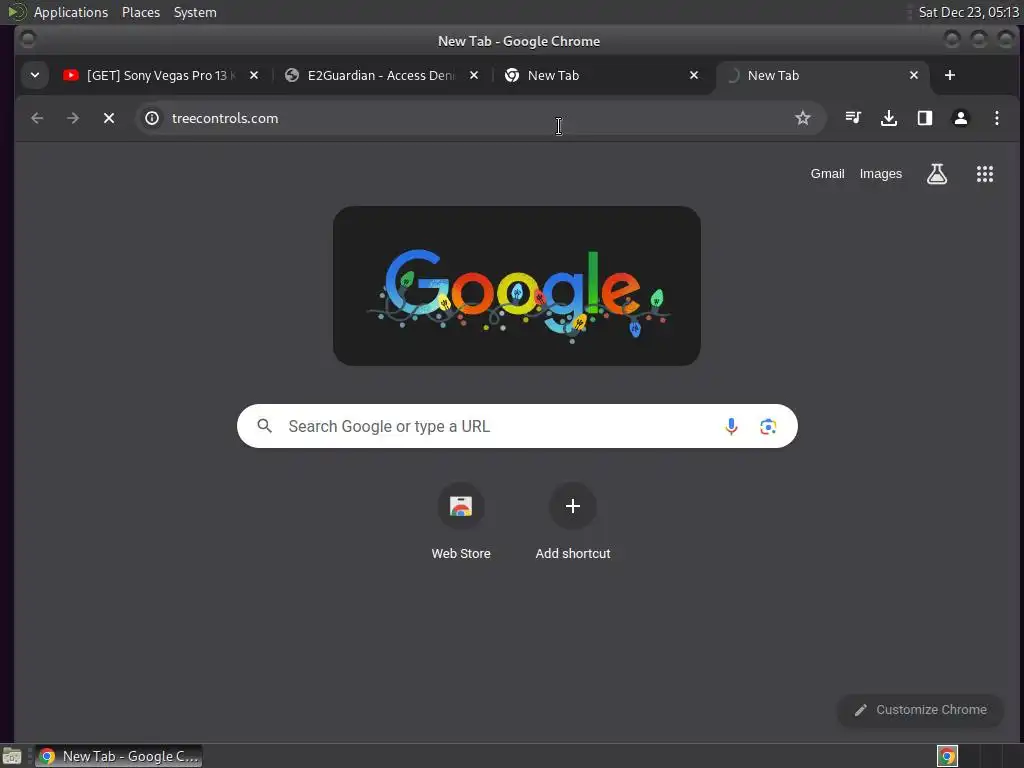
Task: Open the Gmail link
Action: (x=827, y=174)
